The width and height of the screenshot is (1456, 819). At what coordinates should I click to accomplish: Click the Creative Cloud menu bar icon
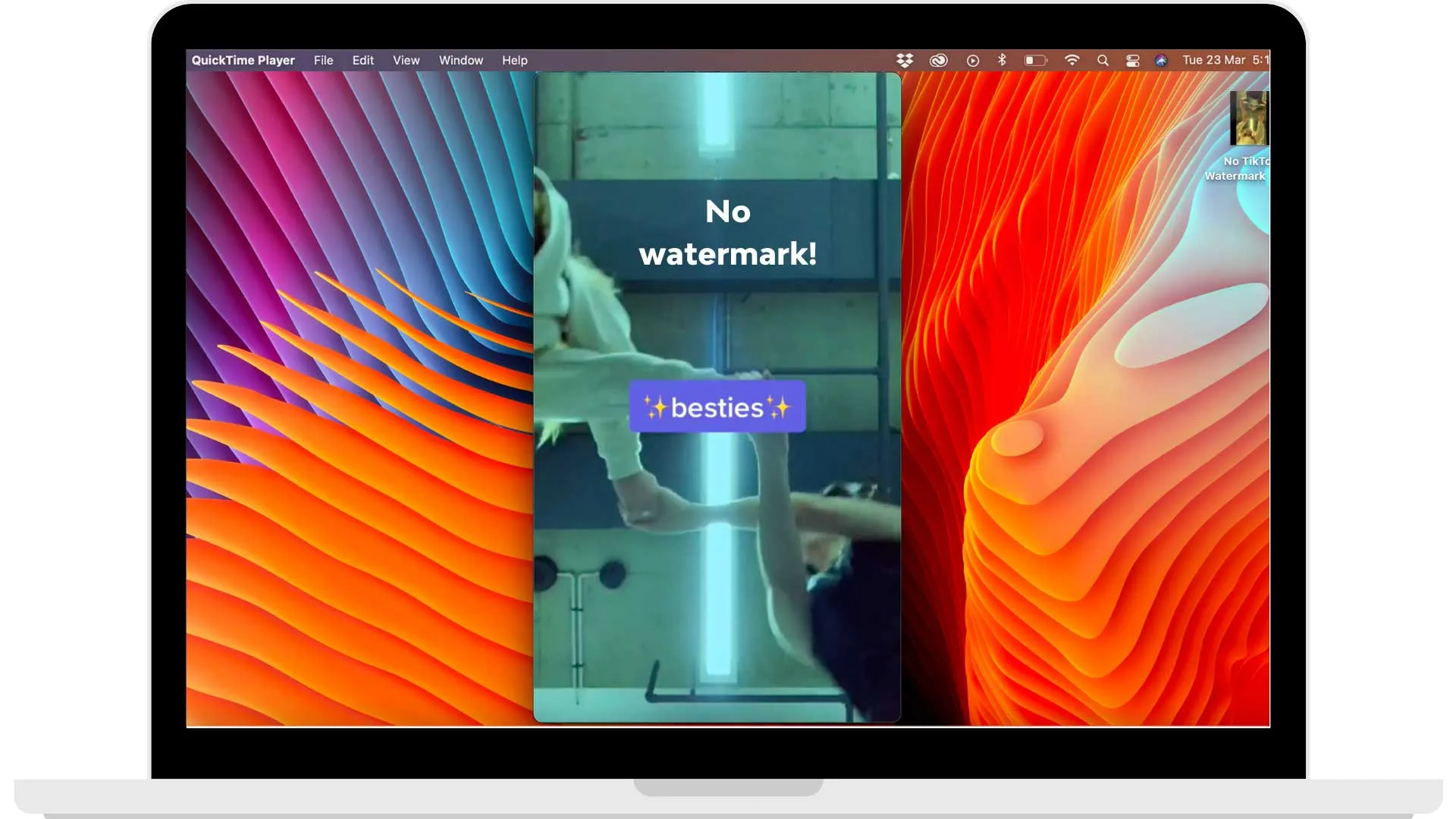coord(938,61)
